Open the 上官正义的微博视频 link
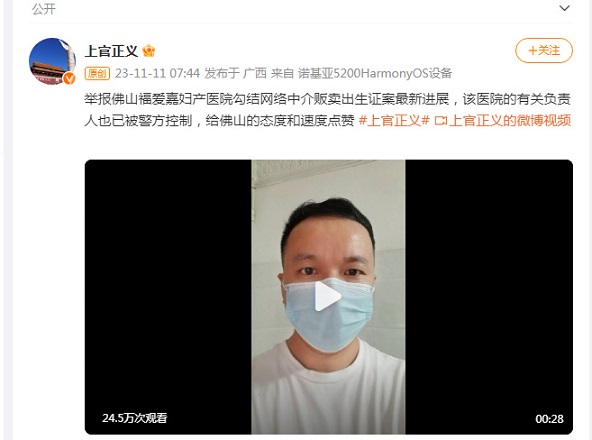Viewport: 592px width, 440px height. pos(510,120)
